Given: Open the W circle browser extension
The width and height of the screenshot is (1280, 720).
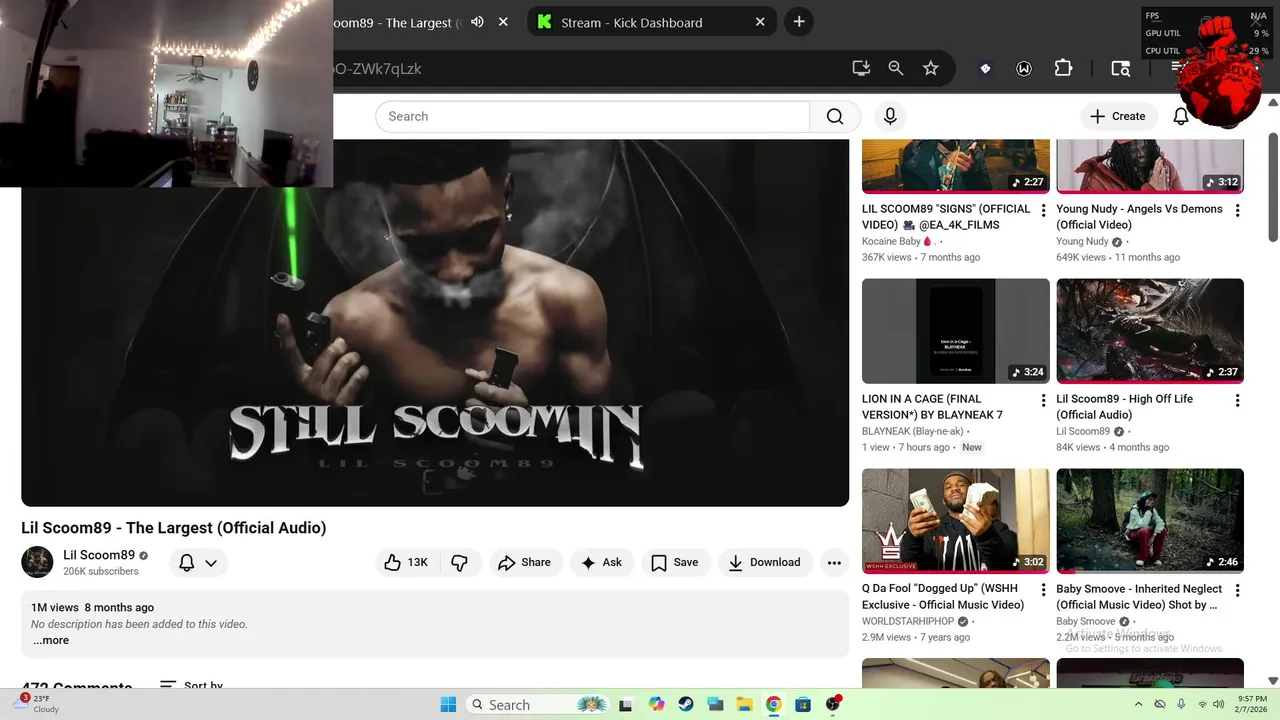Looking at the screenshot, I should (x=1024, y=68).
